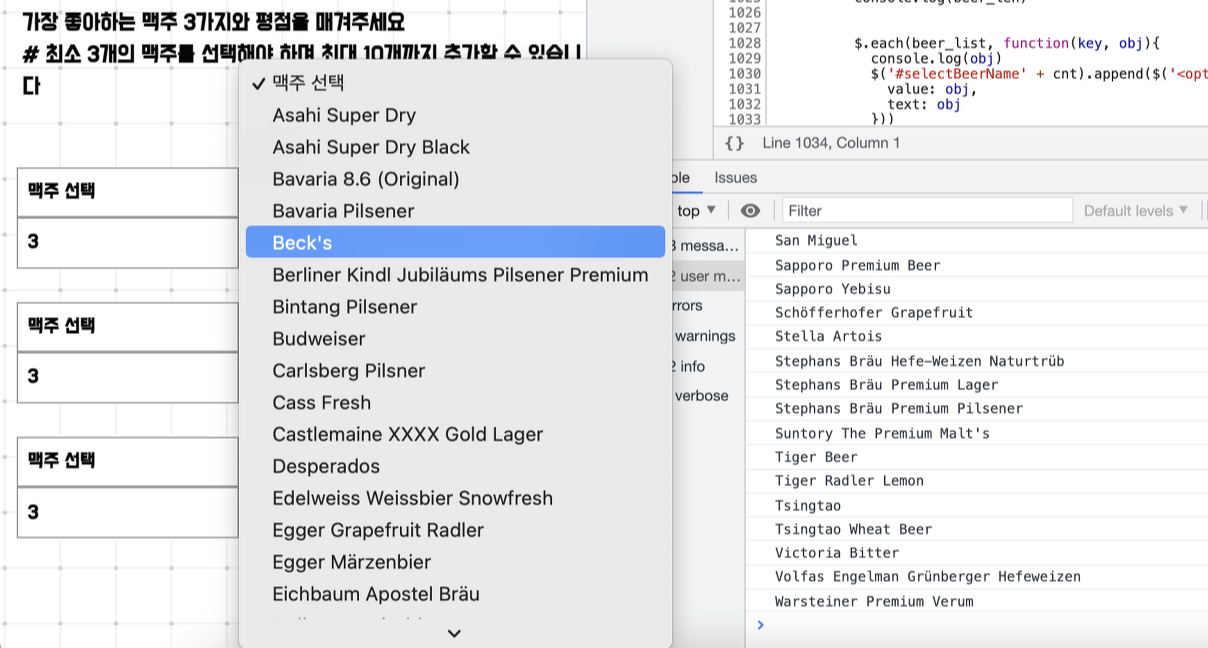Open the second 맥주 선택 select box
1208x648 pixels.
coord(128,326)
